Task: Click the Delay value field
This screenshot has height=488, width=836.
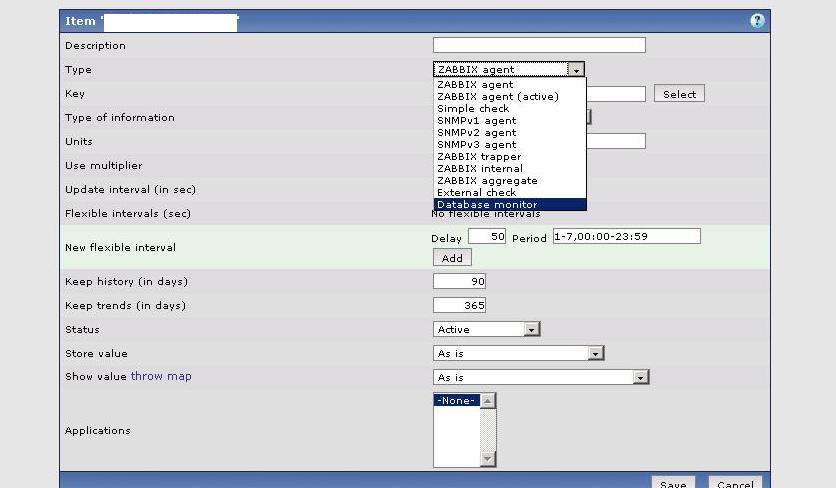Action: (487, 236)
